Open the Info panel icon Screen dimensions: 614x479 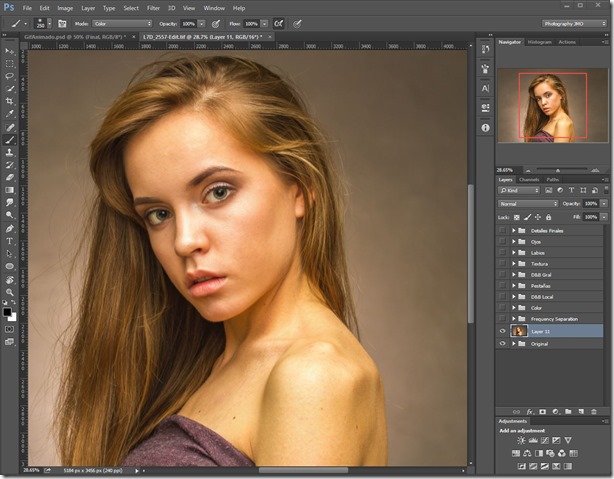coord(485,128)
